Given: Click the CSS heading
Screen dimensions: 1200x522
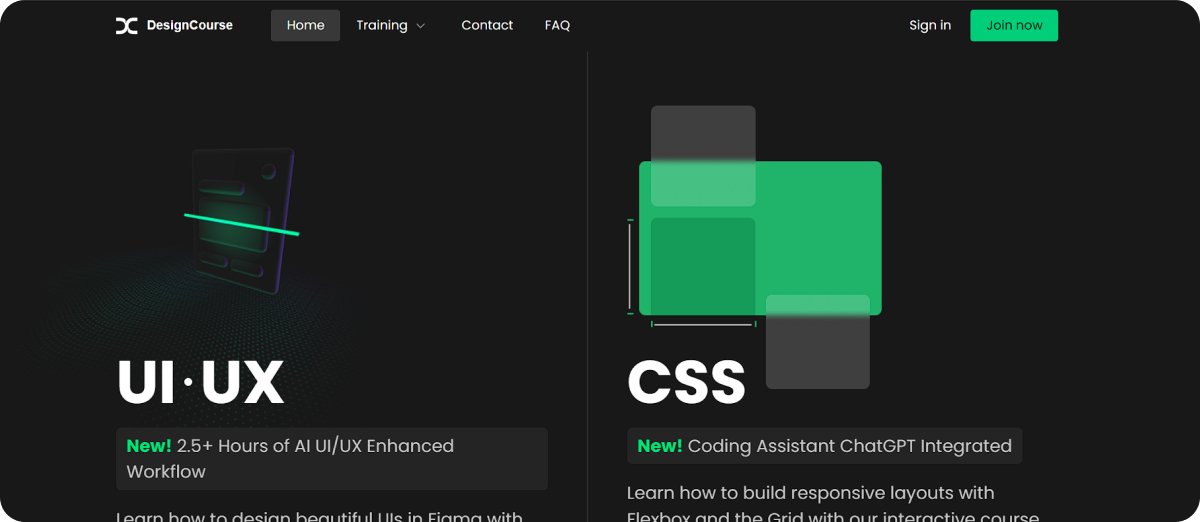Looking at the screenshot, I should pos(686,381).
